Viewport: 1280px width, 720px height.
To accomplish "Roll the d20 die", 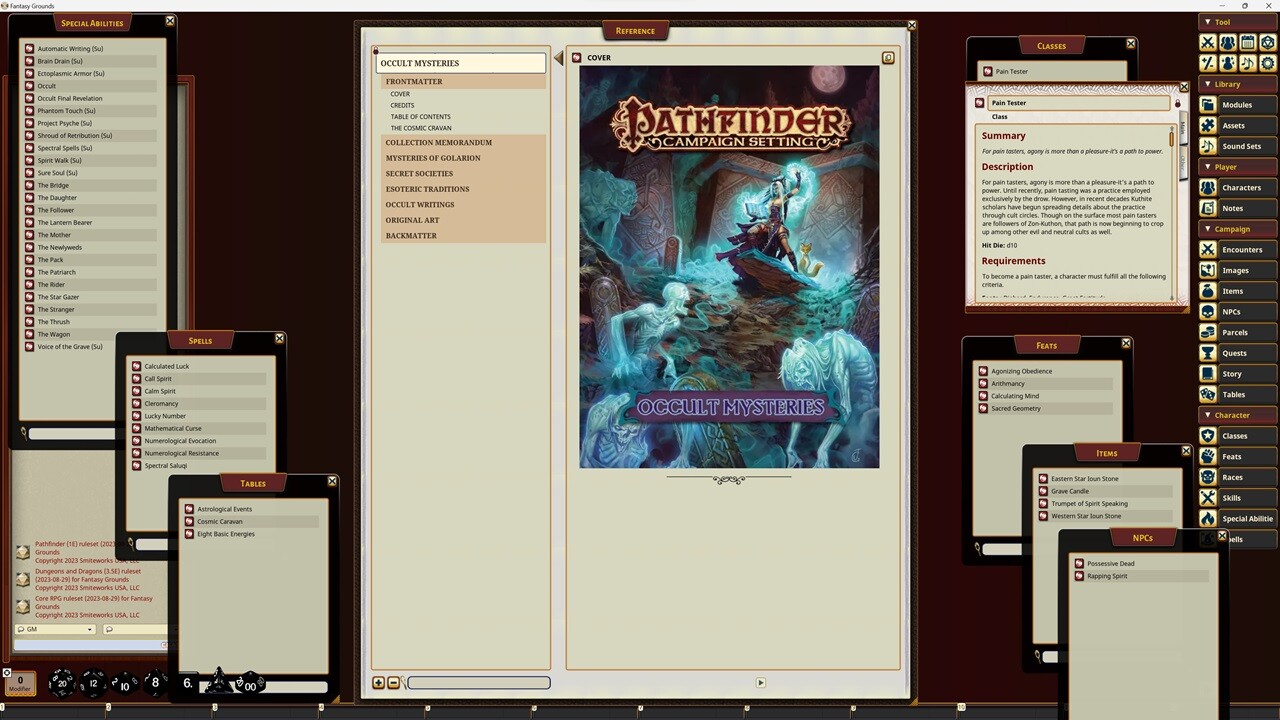I will [61, 683].
